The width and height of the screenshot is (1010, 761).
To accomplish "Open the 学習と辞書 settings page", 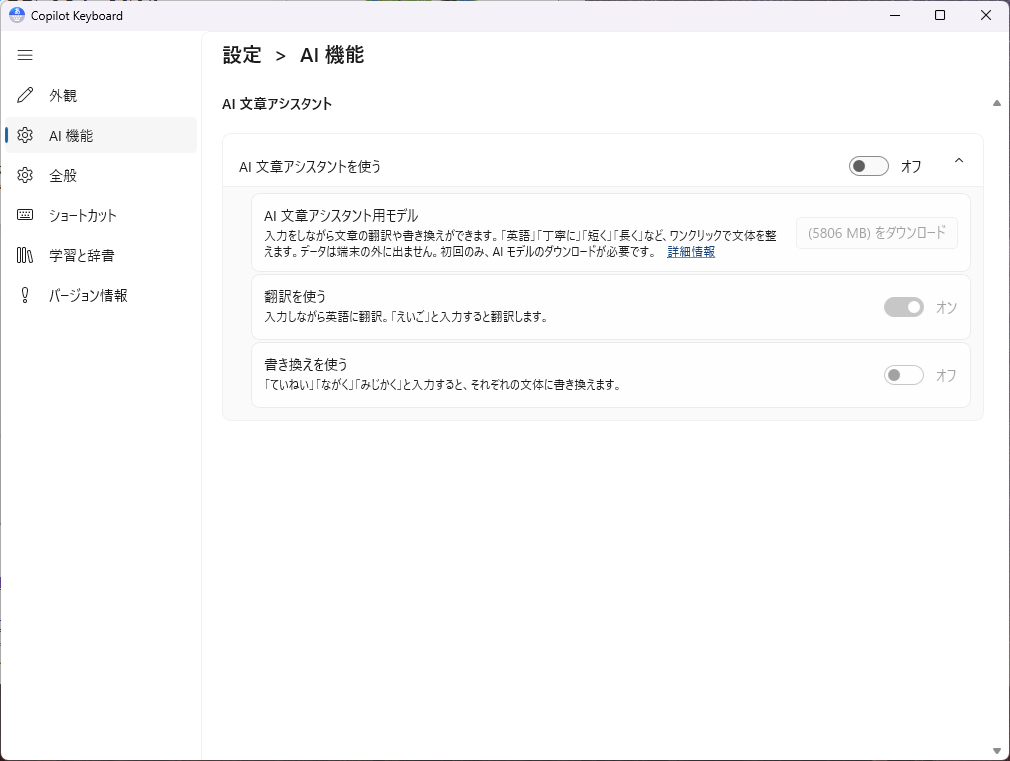I will pos(101,255).
